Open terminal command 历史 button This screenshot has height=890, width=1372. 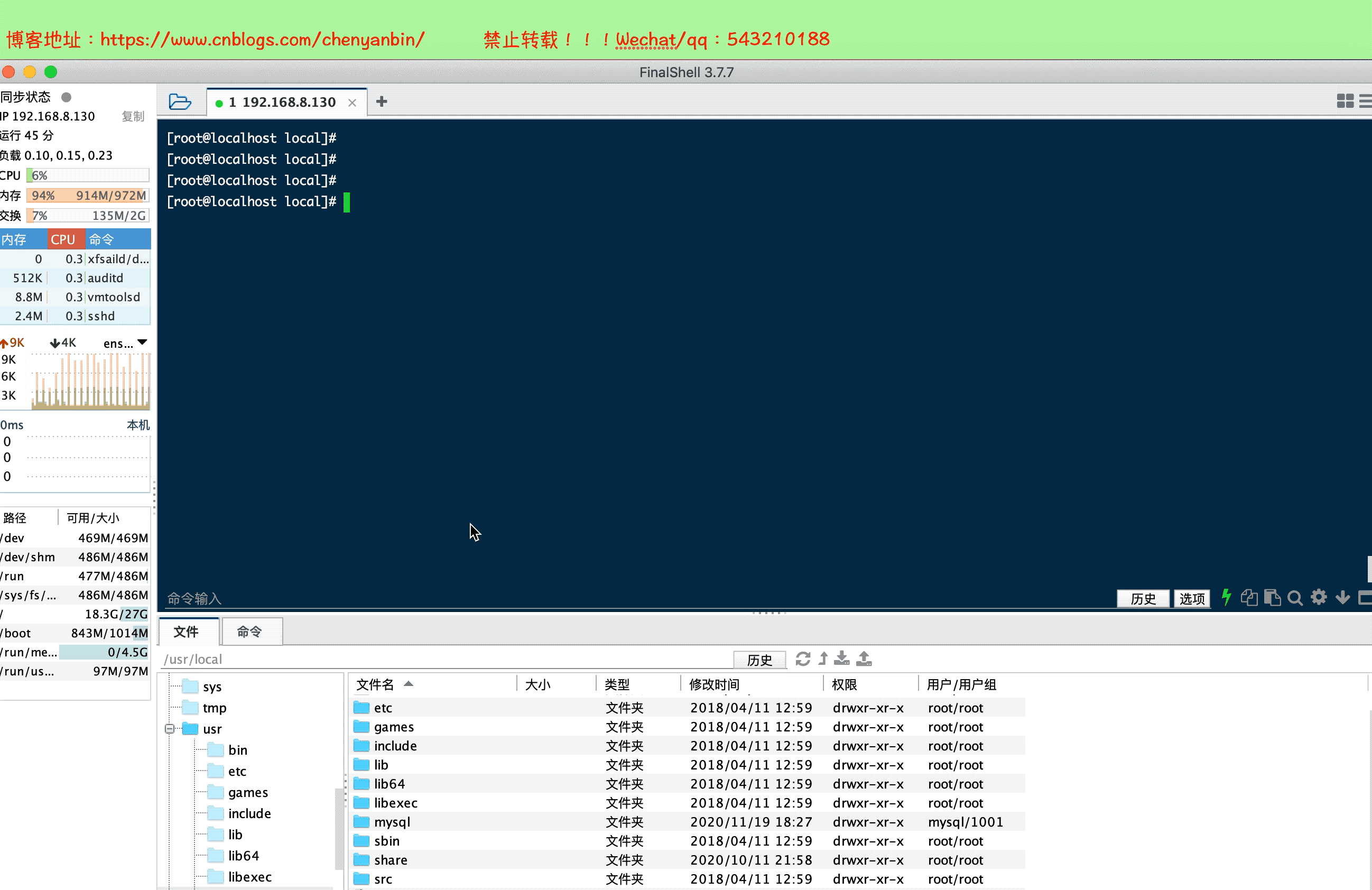click(x=1143, y=598)
